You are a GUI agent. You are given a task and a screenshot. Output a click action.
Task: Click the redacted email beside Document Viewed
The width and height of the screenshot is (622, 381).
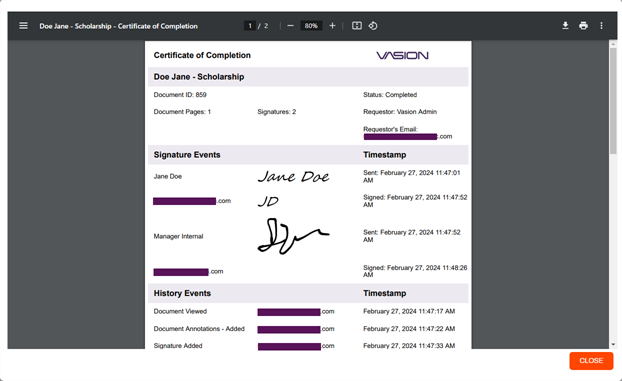pos(296,312)
